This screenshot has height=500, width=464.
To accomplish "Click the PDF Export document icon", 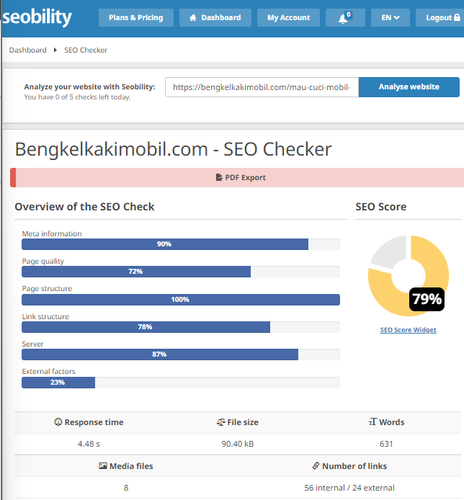I will [219, 177].
